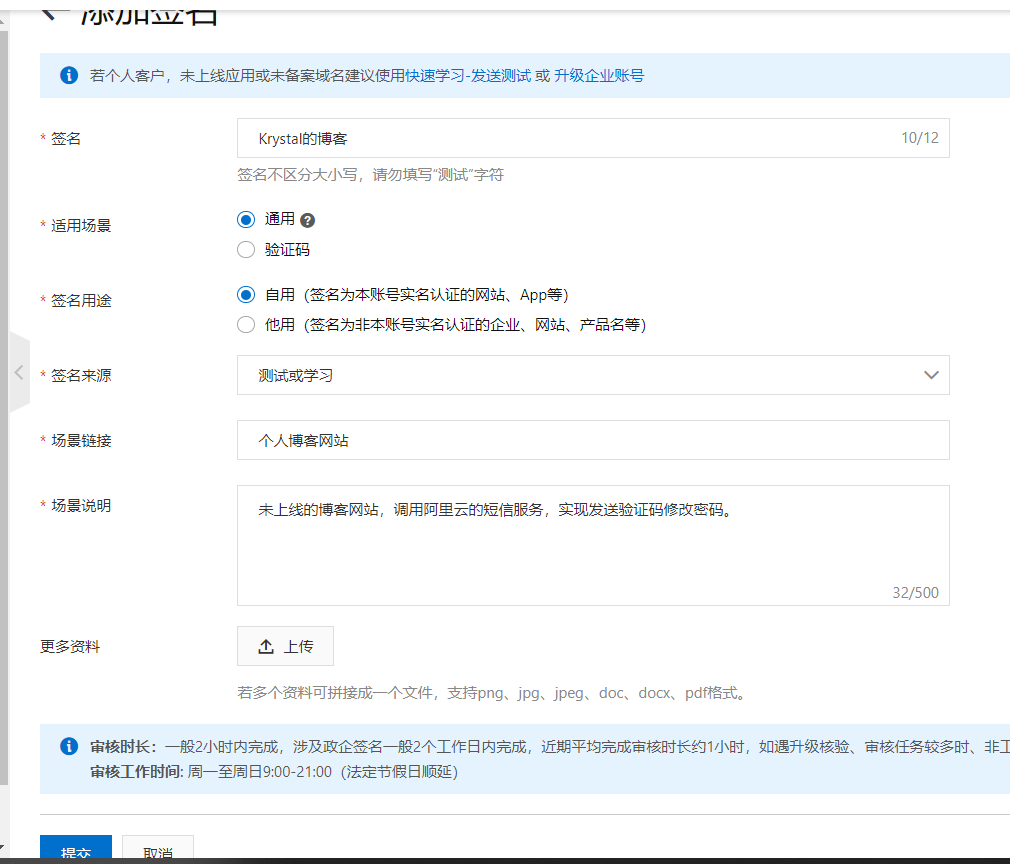Viewport: 1010px width, 864px height.
Task: Click the 签名 field label
Action: 66,139
